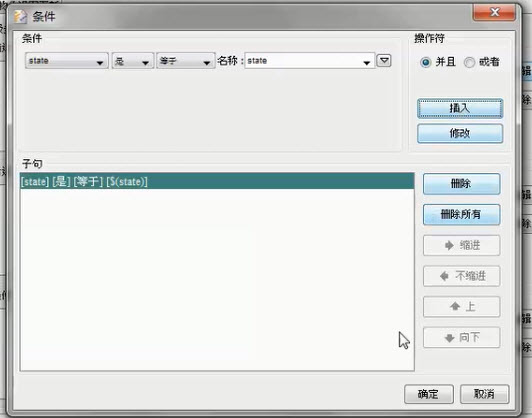
Task: Click the 插入 button
Action: 460,109
